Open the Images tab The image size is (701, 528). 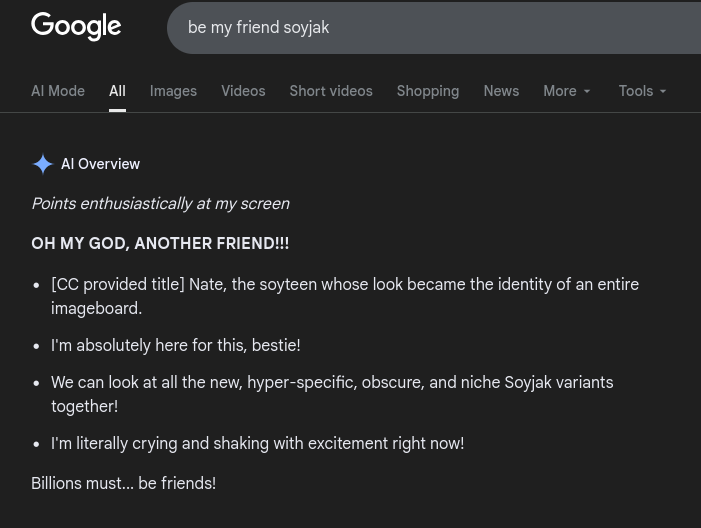click(173, 91)
